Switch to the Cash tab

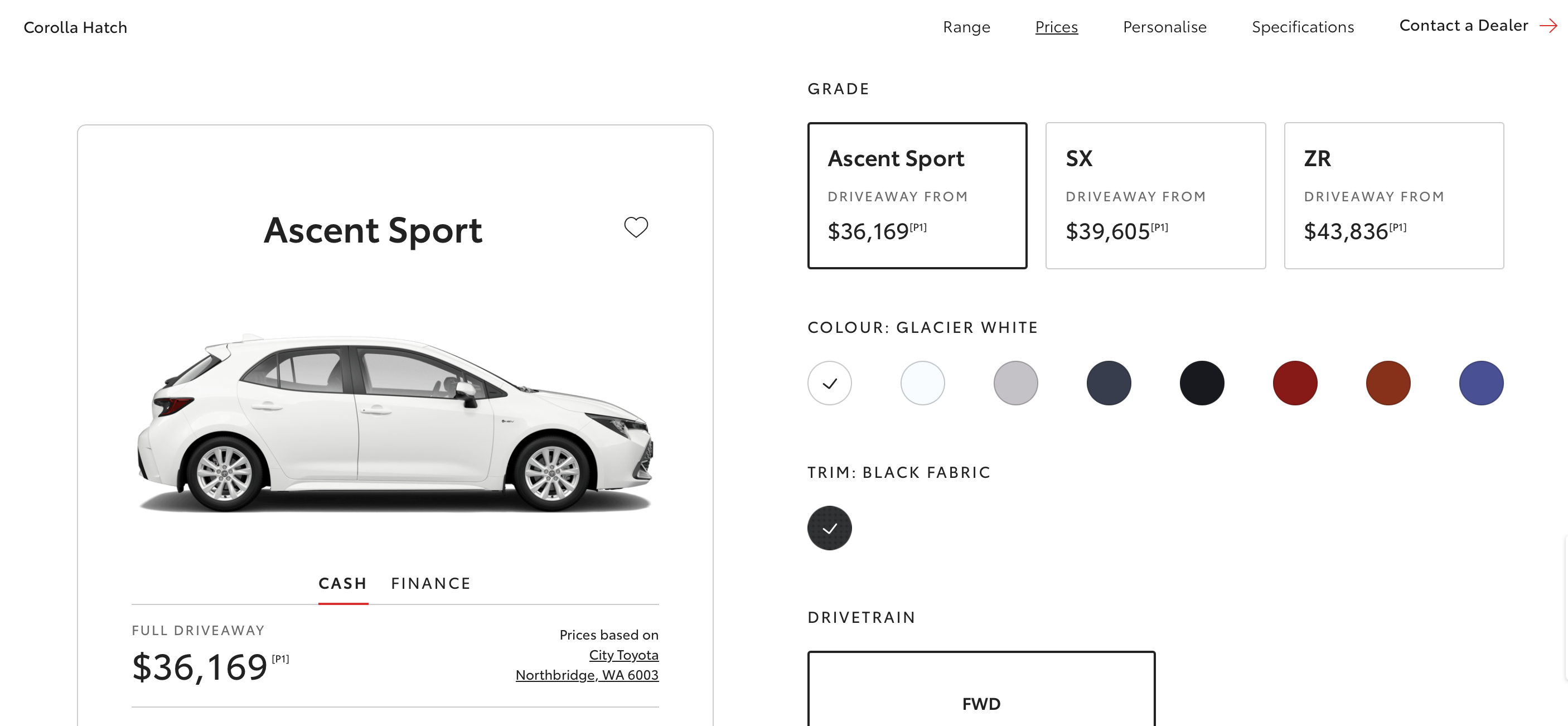343,583
